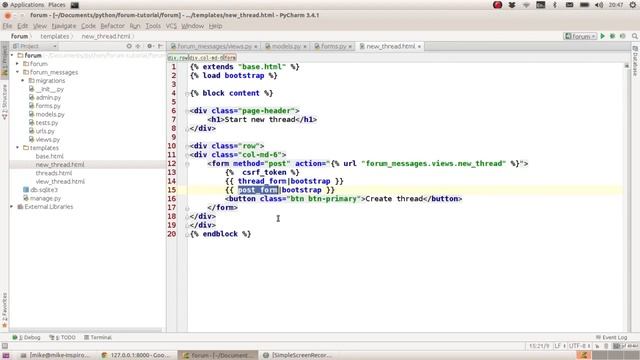
Task: Collapse the templates folder
Action: coord(18,148)
